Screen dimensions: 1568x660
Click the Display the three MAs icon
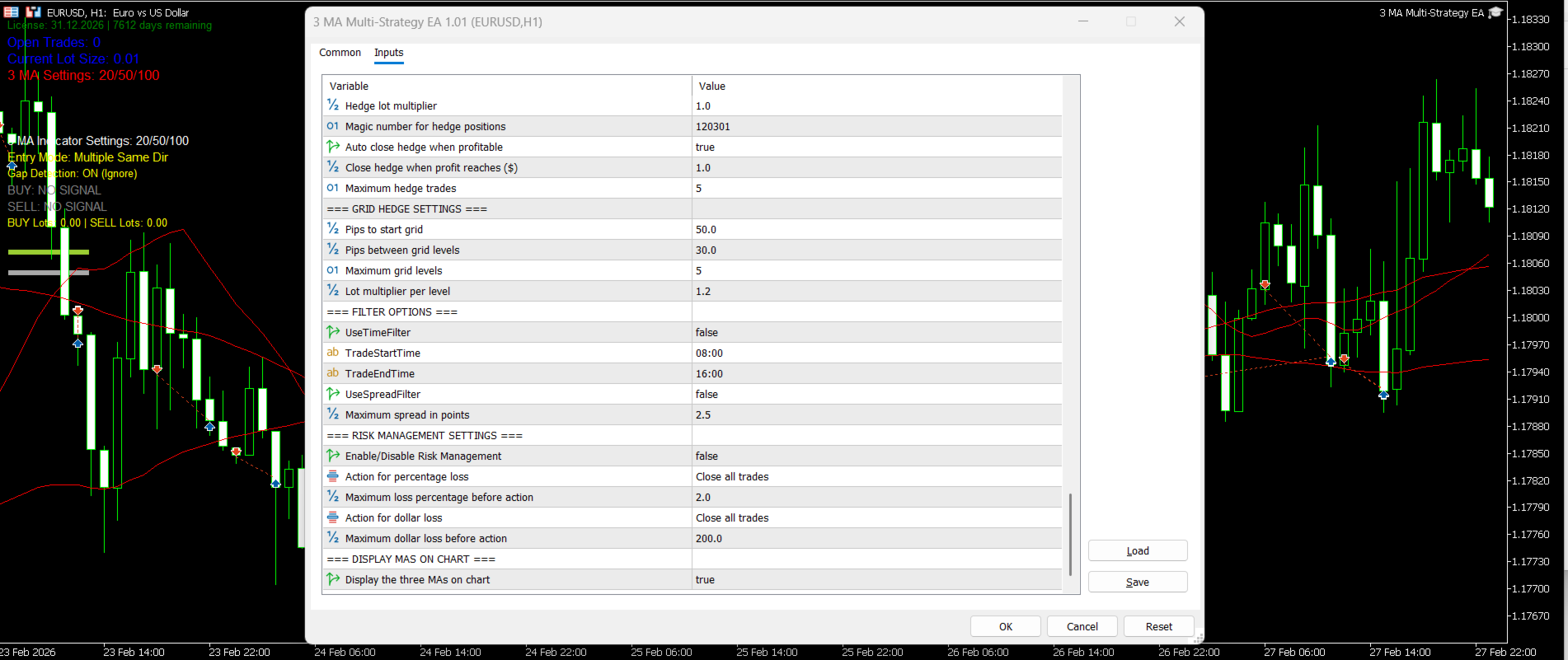pyautogui.click(x=333, y=579)
